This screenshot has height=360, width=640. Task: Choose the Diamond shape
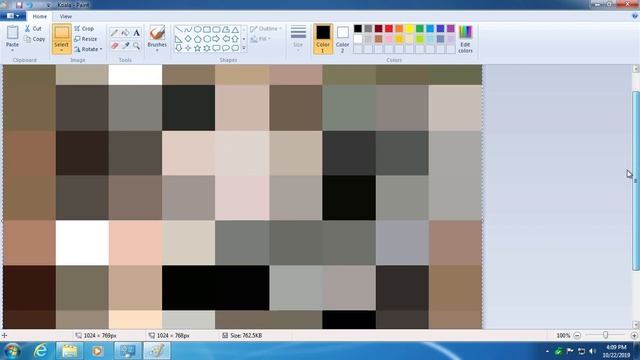pyautogui.click(x=188, y=39)
